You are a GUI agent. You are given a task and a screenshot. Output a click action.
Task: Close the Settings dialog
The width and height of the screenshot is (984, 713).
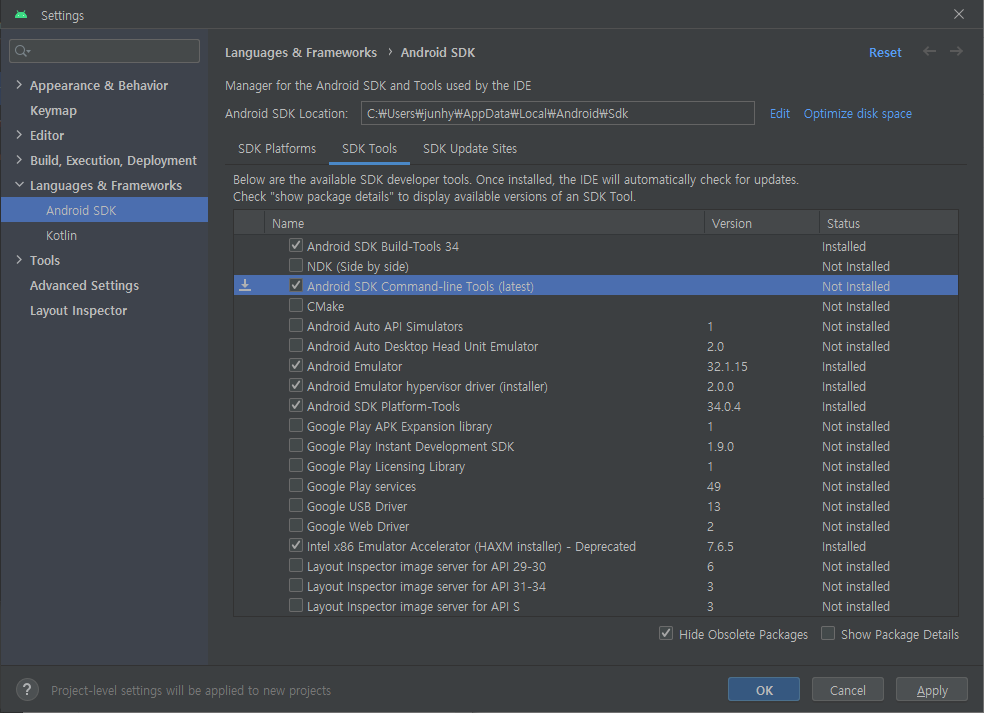(x=959, y=14)
